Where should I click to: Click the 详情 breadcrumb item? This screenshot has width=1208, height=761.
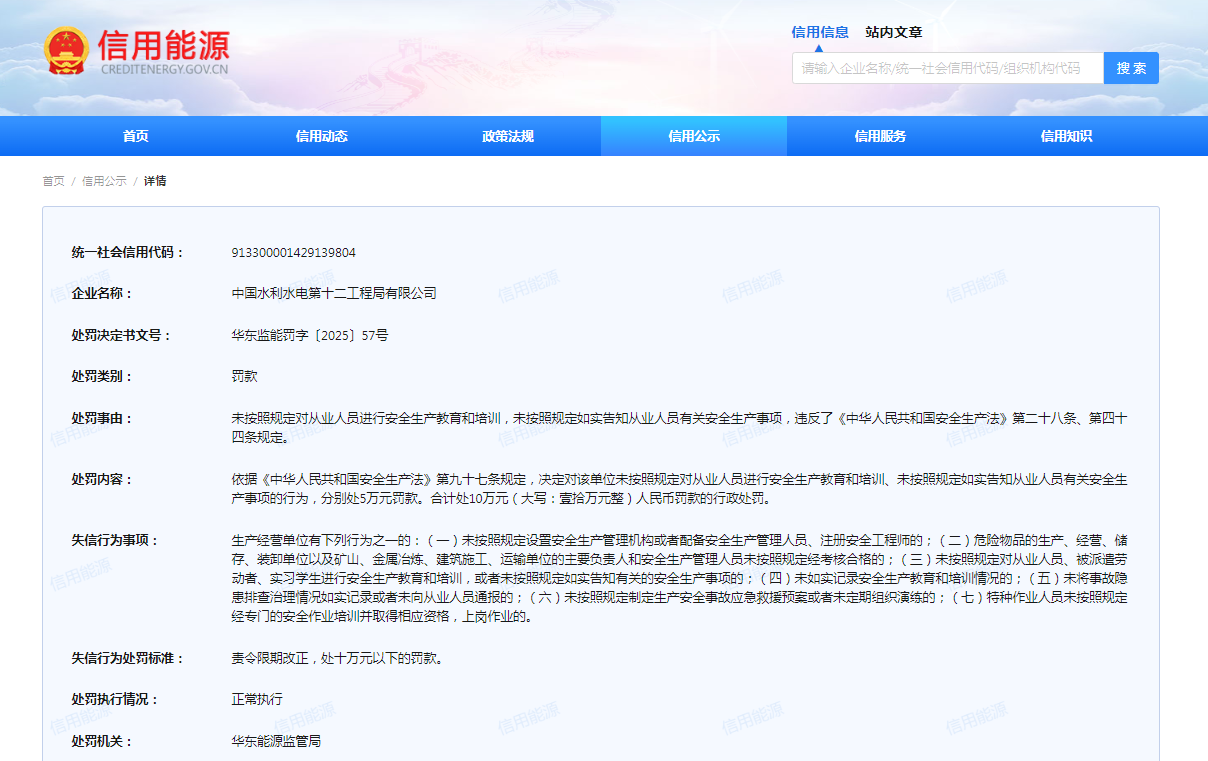pyautogui.click(x=155, y=181)
